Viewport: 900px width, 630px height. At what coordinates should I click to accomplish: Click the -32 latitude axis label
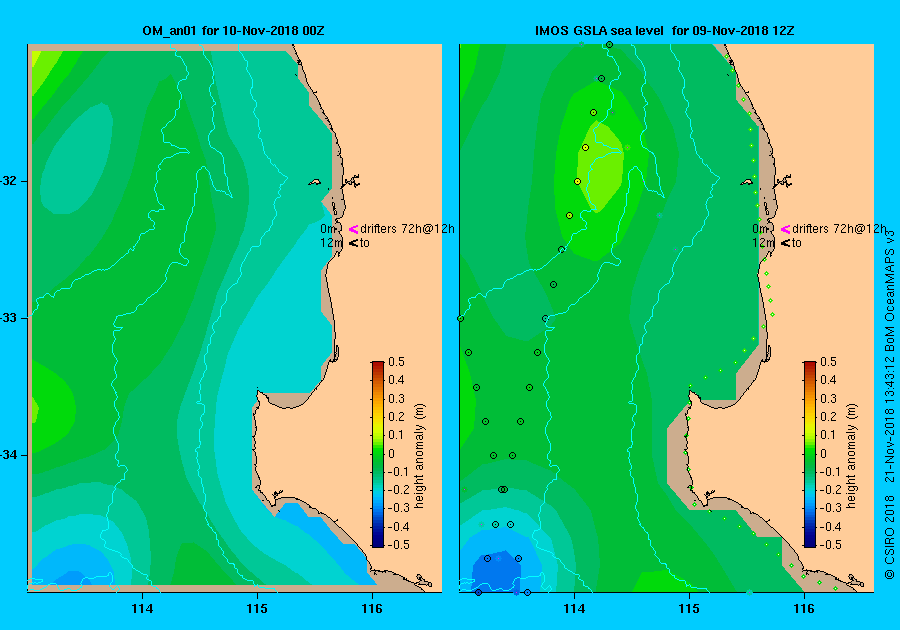(x=9, y=181)
